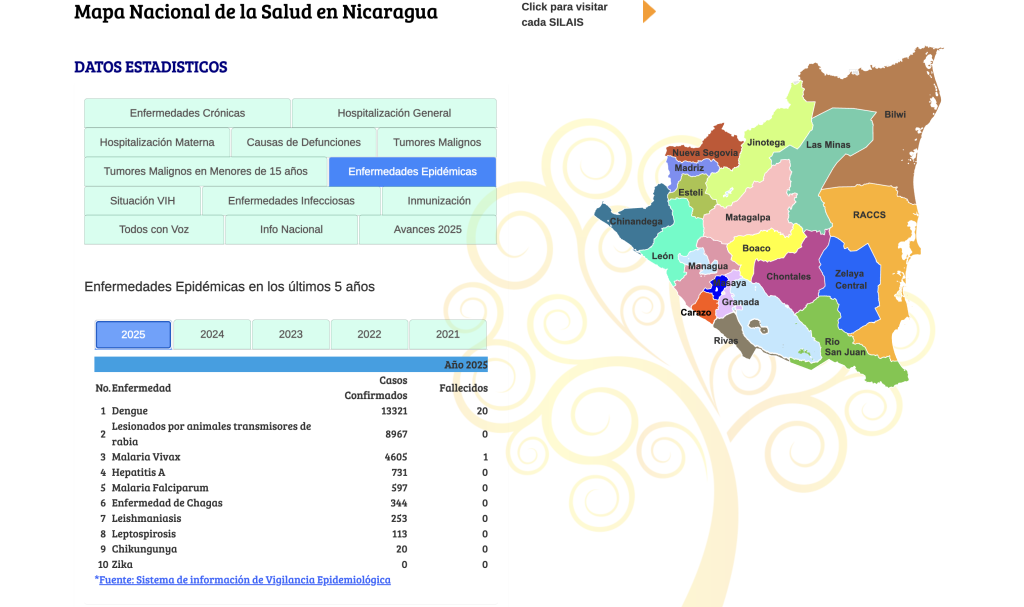Open the Tumores Malignos tab

point(437,142)
